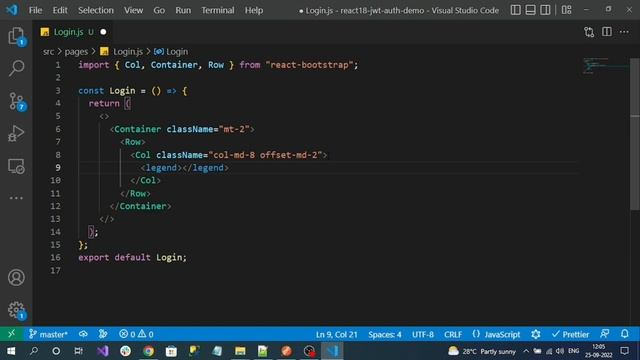Click the master* branch in status bar
Screen dimensions: 640x360
coord(48,334)
